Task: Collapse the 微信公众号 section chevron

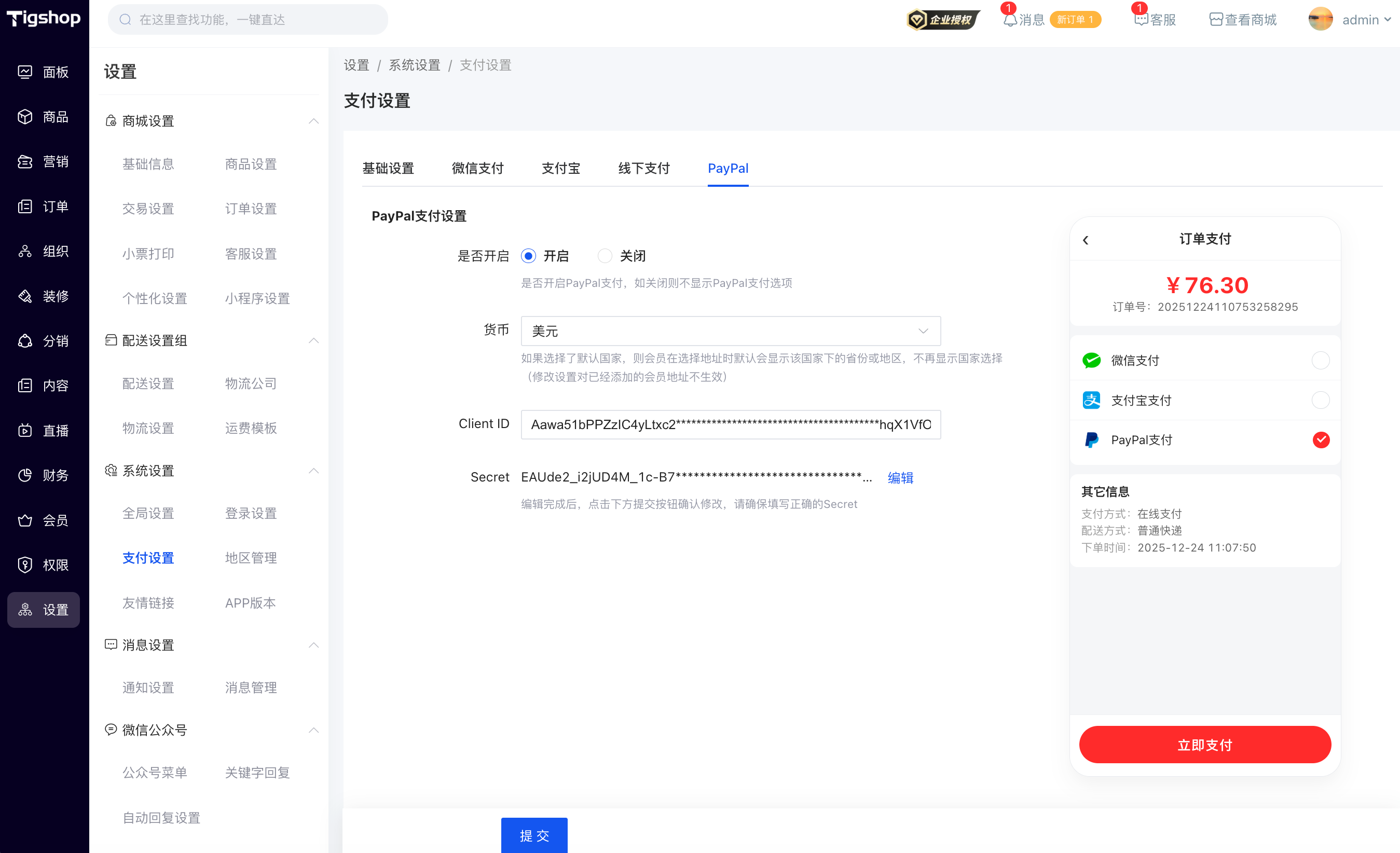Action: pos(313,730)
